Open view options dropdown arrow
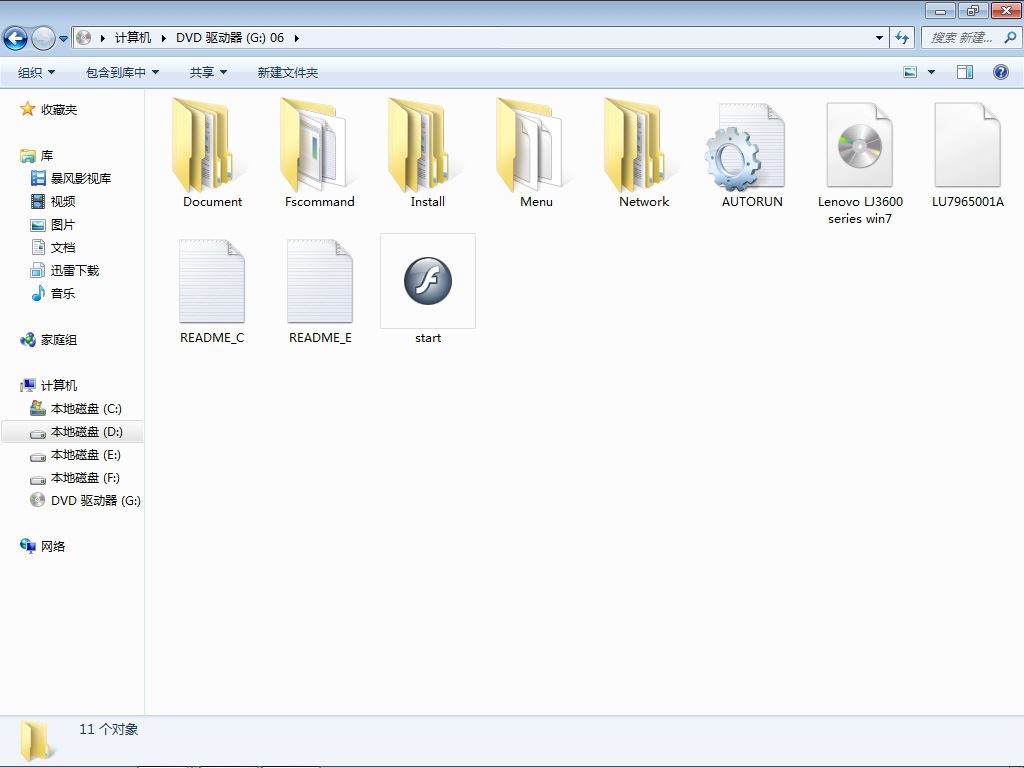The height and width of the screenshot is (768, 1024). point(931,72)
